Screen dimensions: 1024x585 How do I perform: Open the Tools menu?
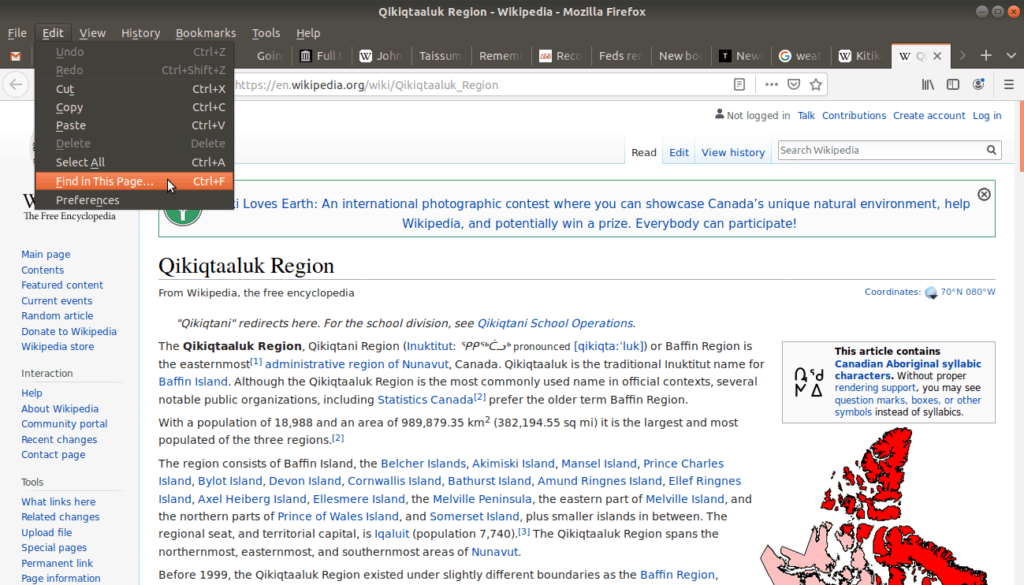pyautogui.click(x=266, y=33)
